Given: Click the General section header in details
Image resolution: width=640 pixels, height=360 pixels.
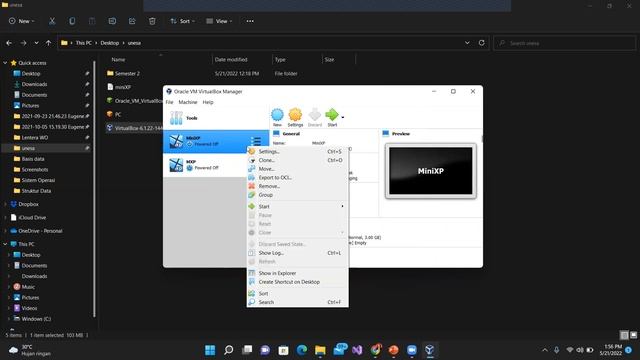Looking at the screenshot, I should click(291, 133).
